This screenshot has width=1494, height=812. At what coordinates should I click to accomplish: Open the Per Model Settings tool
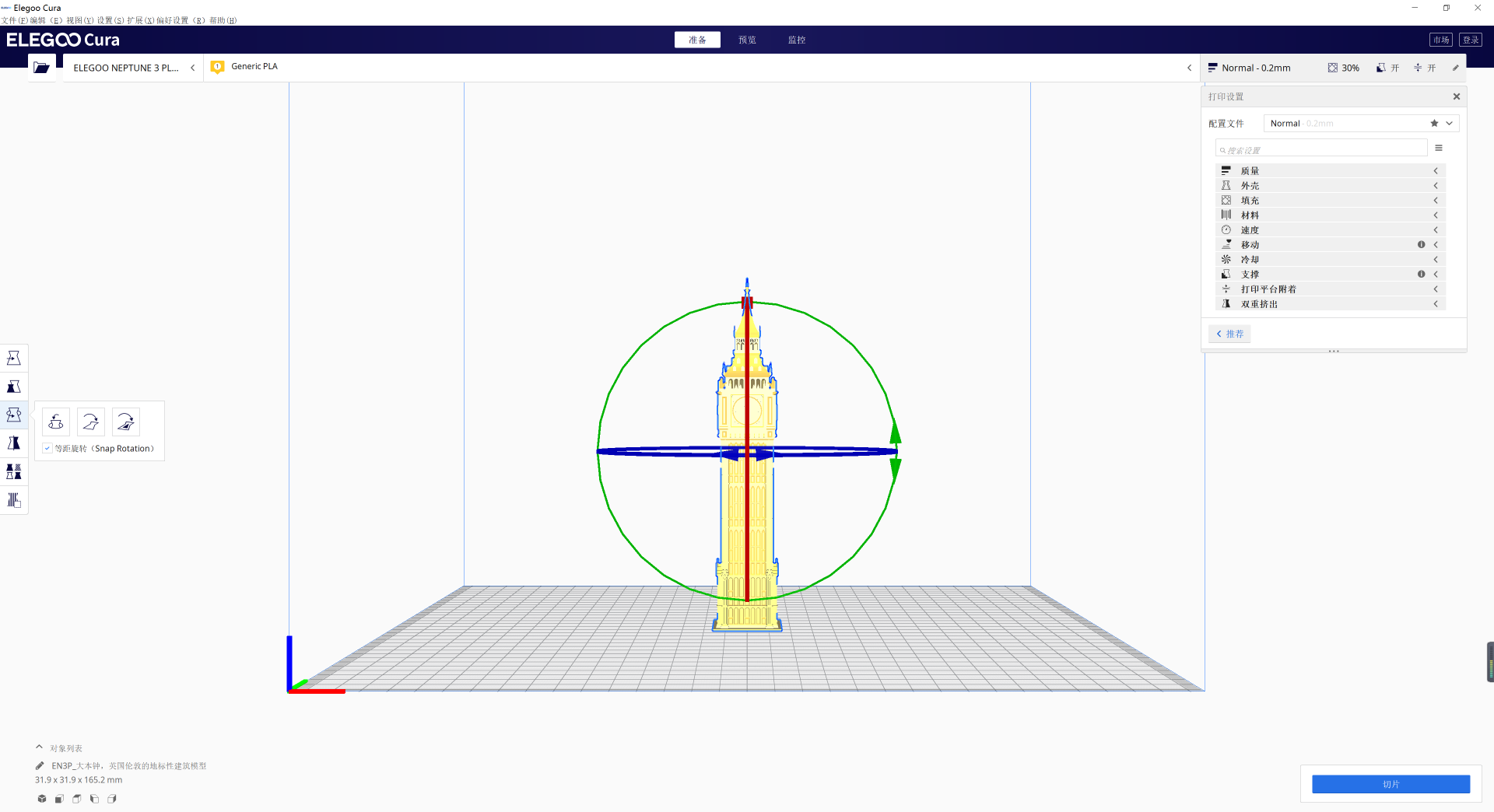coord(14,471)
